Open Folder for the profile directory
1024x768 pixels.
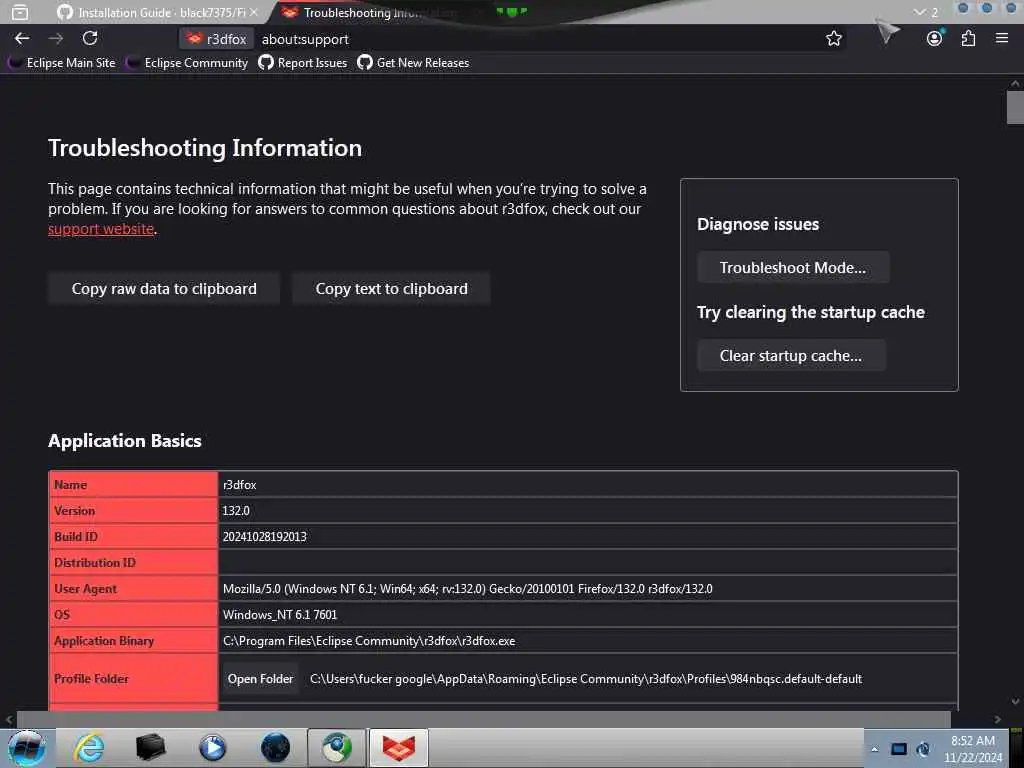261,679
